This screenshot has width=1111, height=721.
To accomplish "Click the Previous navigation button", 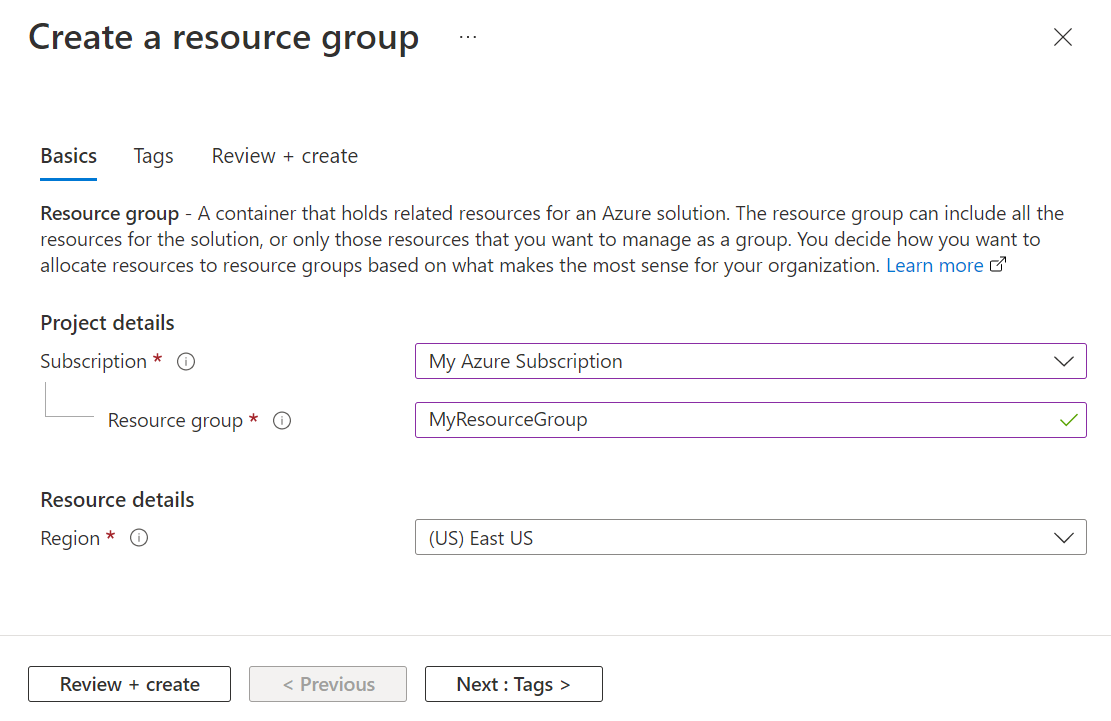I will [x=327, y=684].
